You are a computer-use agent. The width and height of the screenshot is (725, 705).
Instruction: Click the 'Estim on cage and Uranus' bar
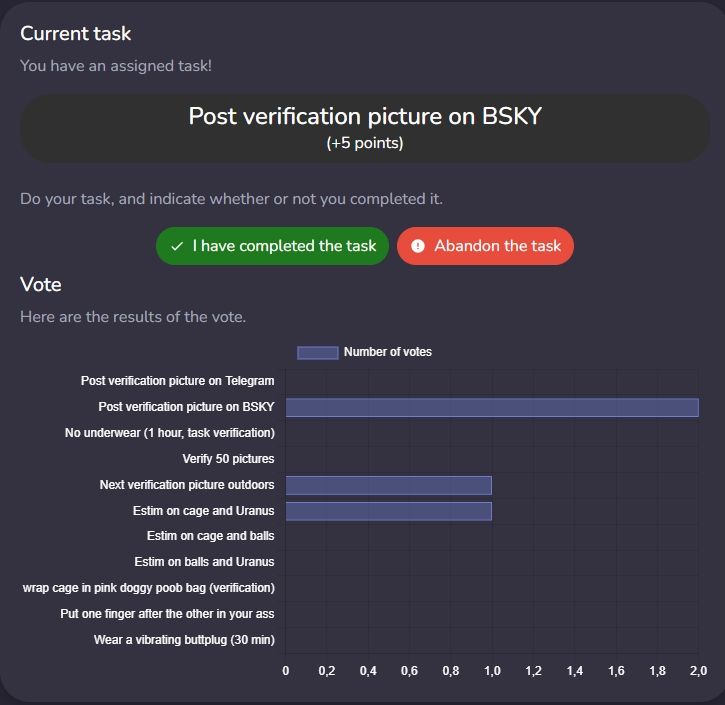[389, 511]
